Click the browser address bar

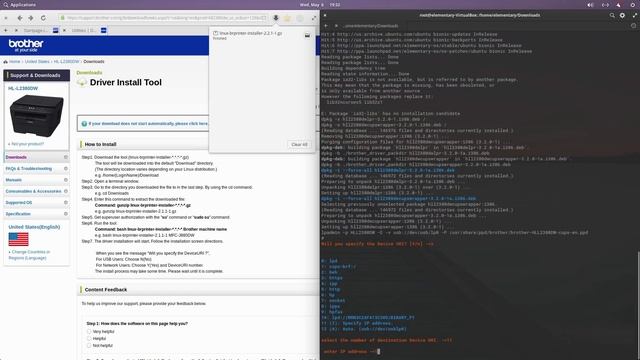pyautogui.click(x=163, y=18)
